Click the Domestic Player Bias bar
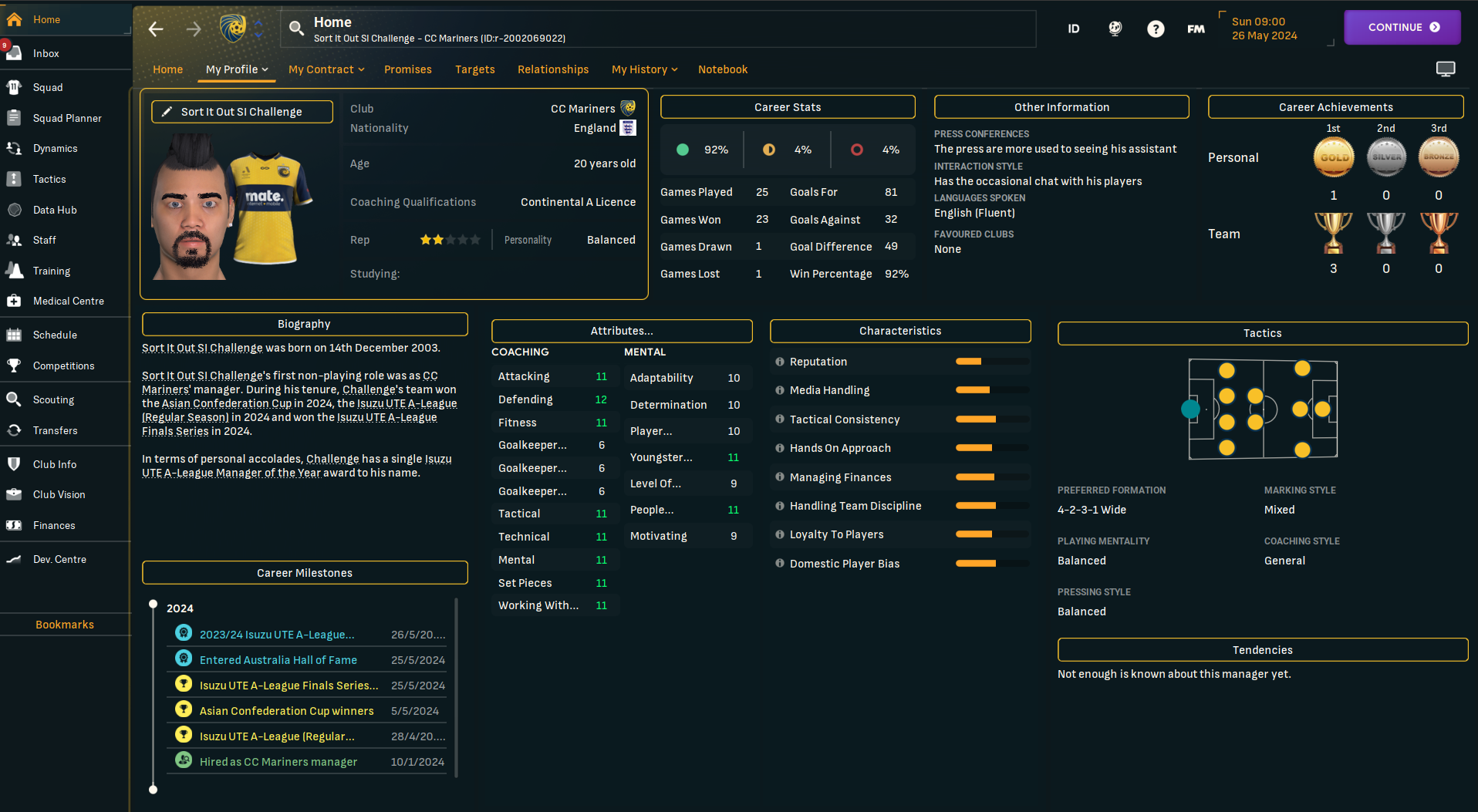 tap(992, 564)
